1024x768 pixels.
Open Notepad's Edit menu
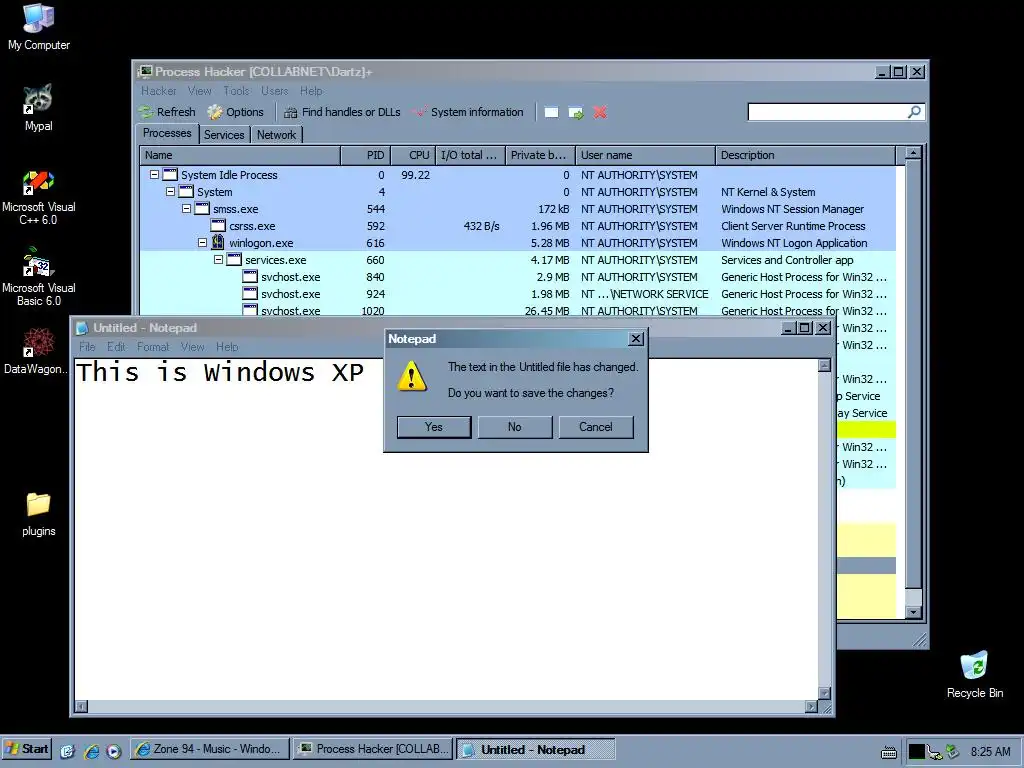click(x=116, y=347)
